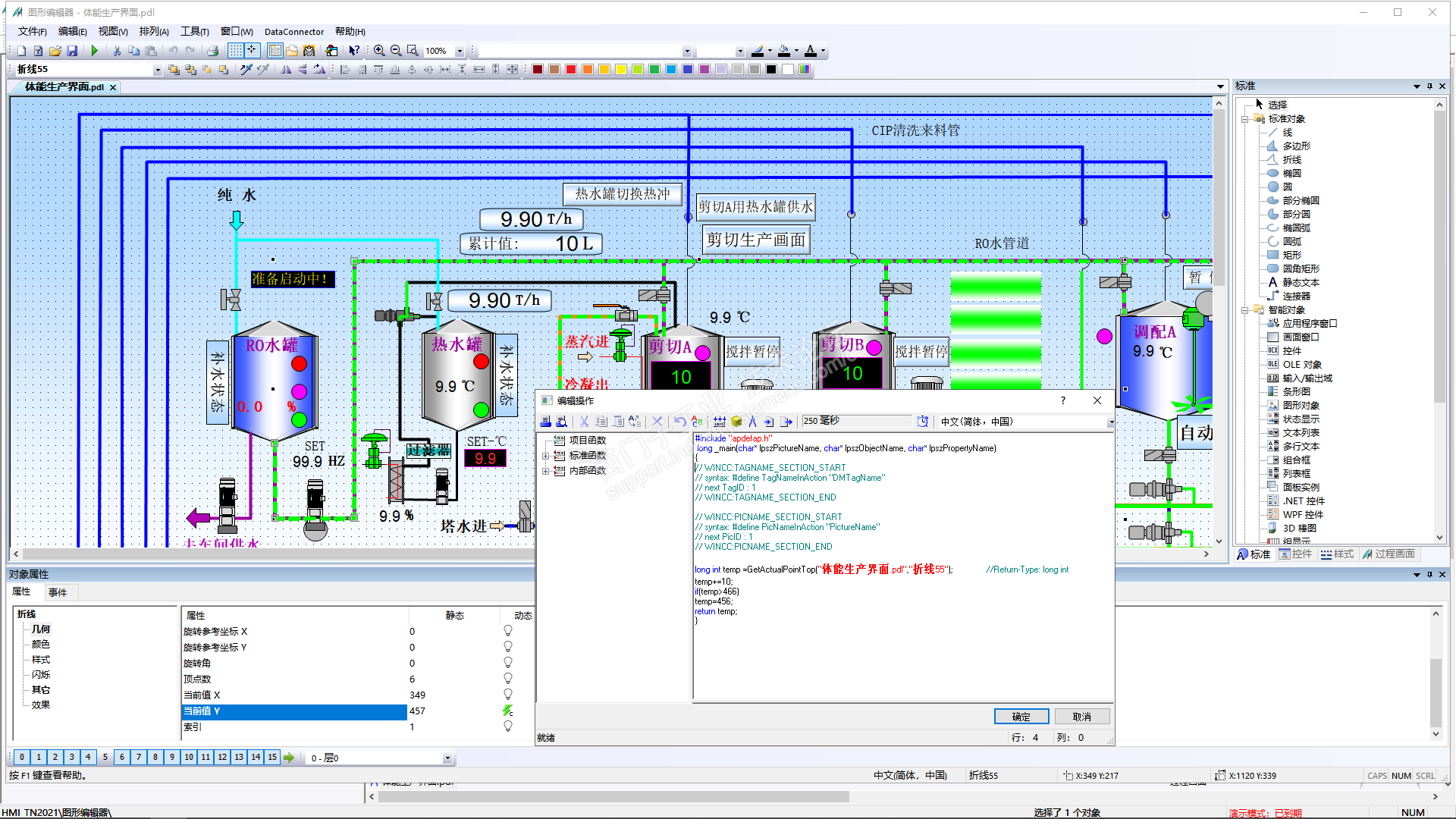Toggle the snap-to-grid button

(252, 51)
